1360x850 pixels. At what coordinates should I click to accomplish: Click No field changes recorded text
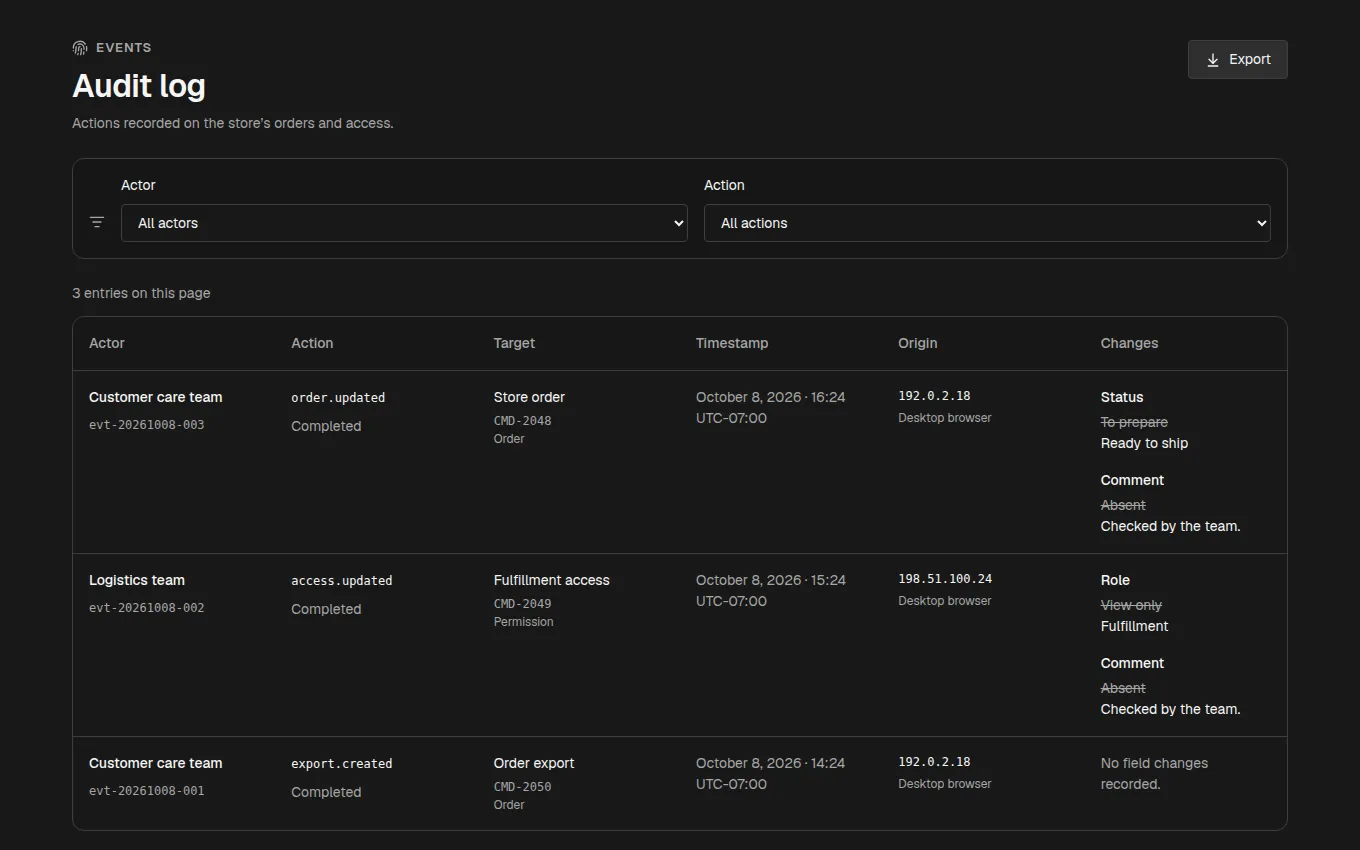click(1154, 774)
